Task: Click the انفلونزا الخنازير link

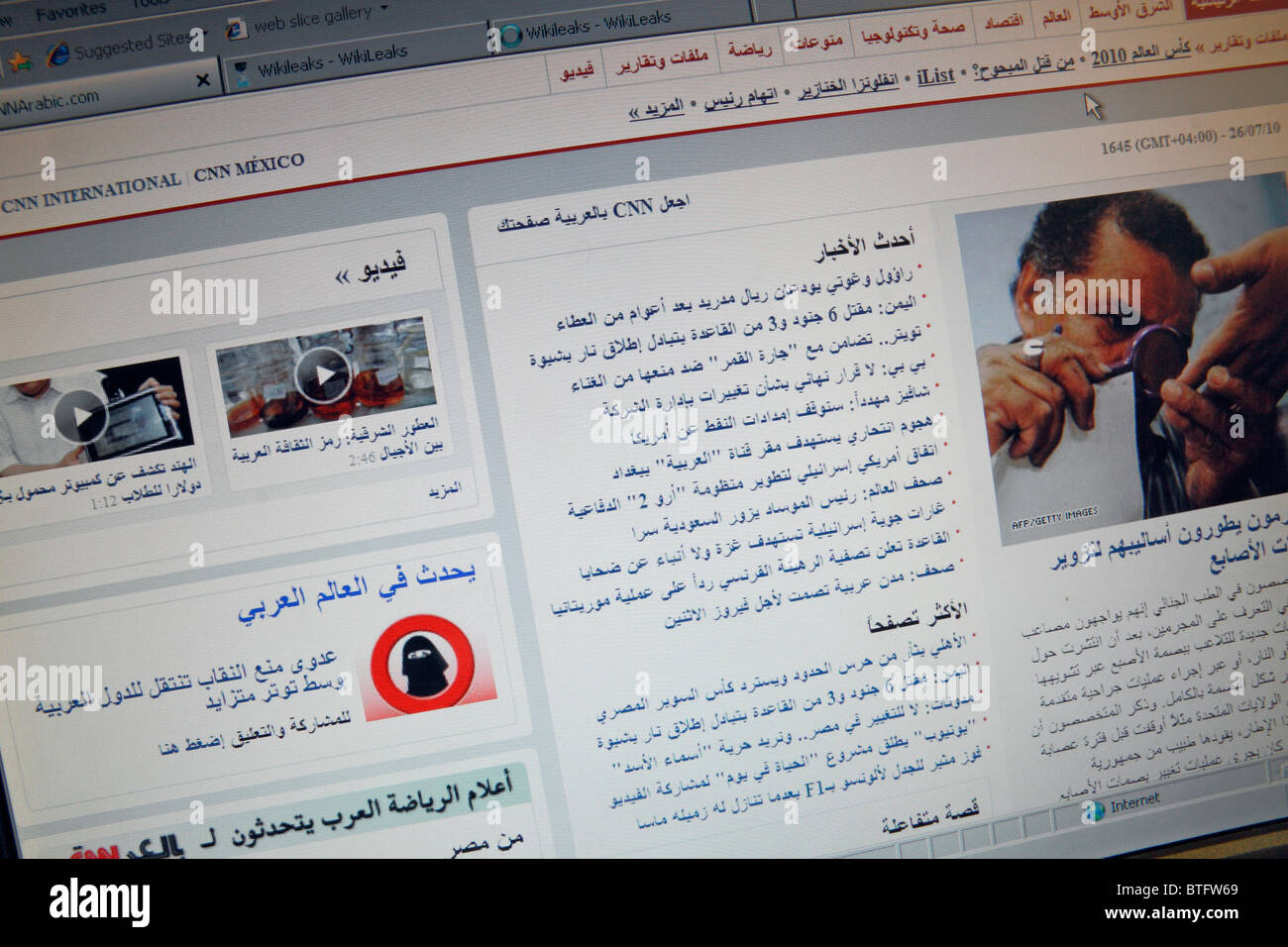Action: [x=848, y=86]
